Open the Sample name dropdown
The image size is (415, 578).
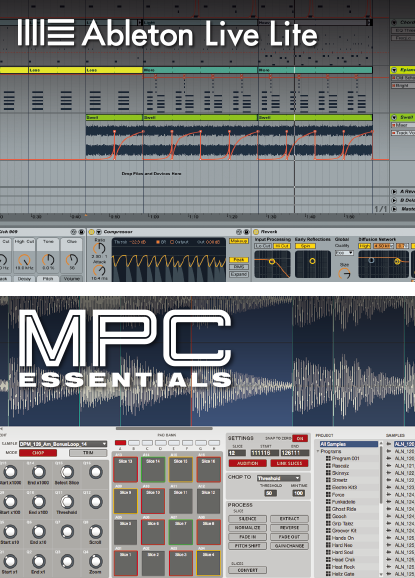63,444
